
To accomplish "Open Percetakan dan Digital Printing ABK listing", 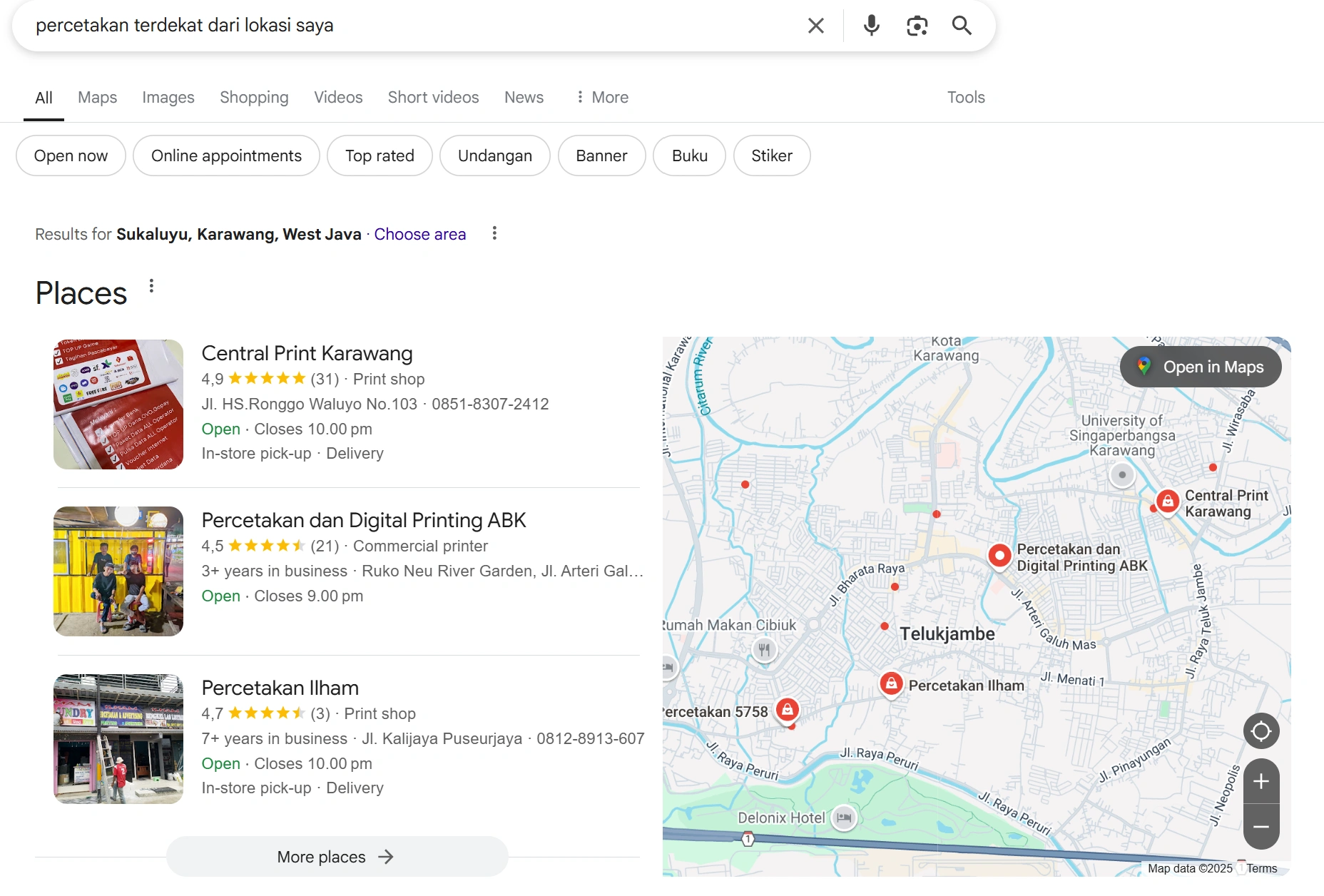I will pyautogui.click(x=364, y=520).
